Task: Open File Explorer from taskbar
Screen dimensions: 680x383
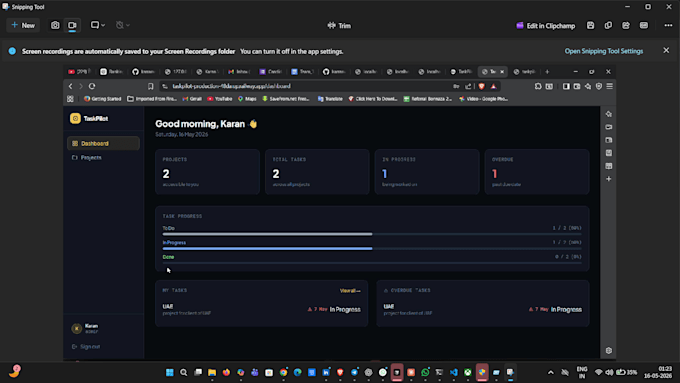Action: click(x=212, y=372)
